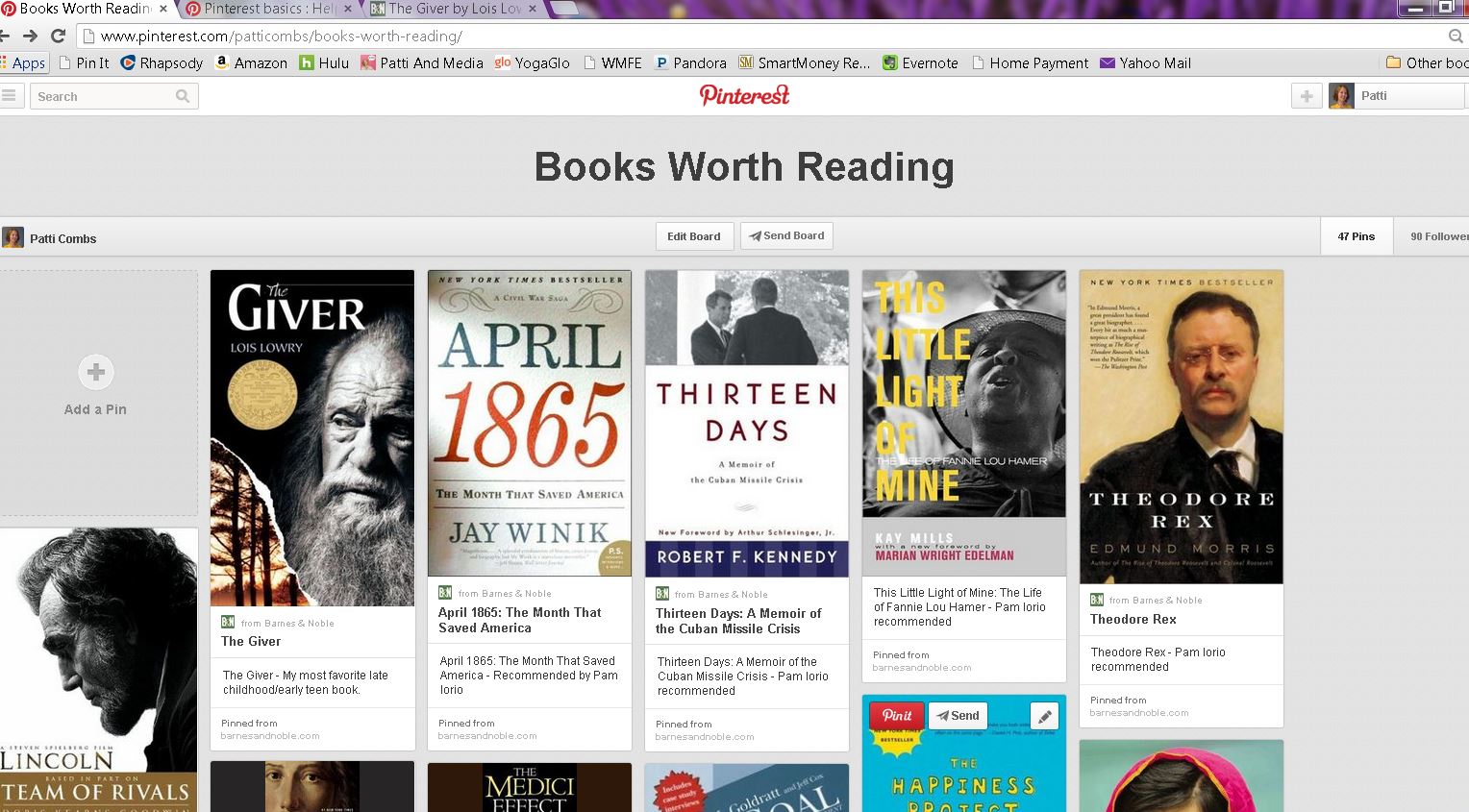Click the plus add button near Patti

tap(1306, 96)
